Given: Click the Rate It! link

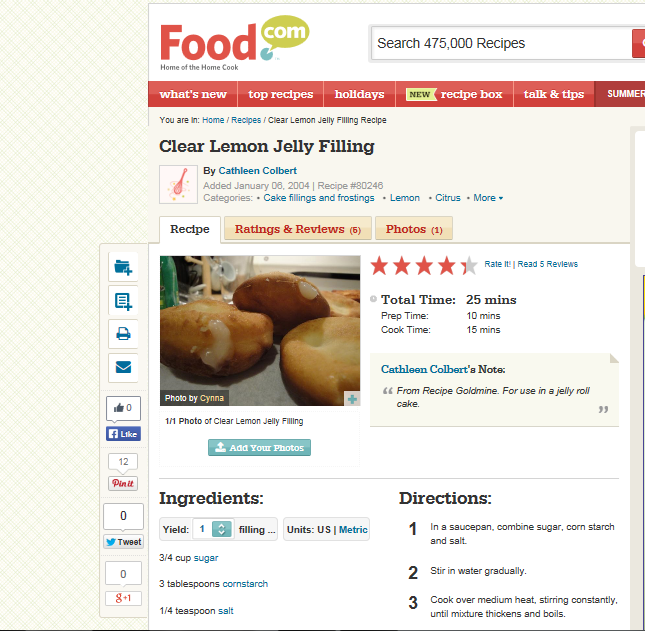Looking at the screenshot, I should tap(497, 264).
